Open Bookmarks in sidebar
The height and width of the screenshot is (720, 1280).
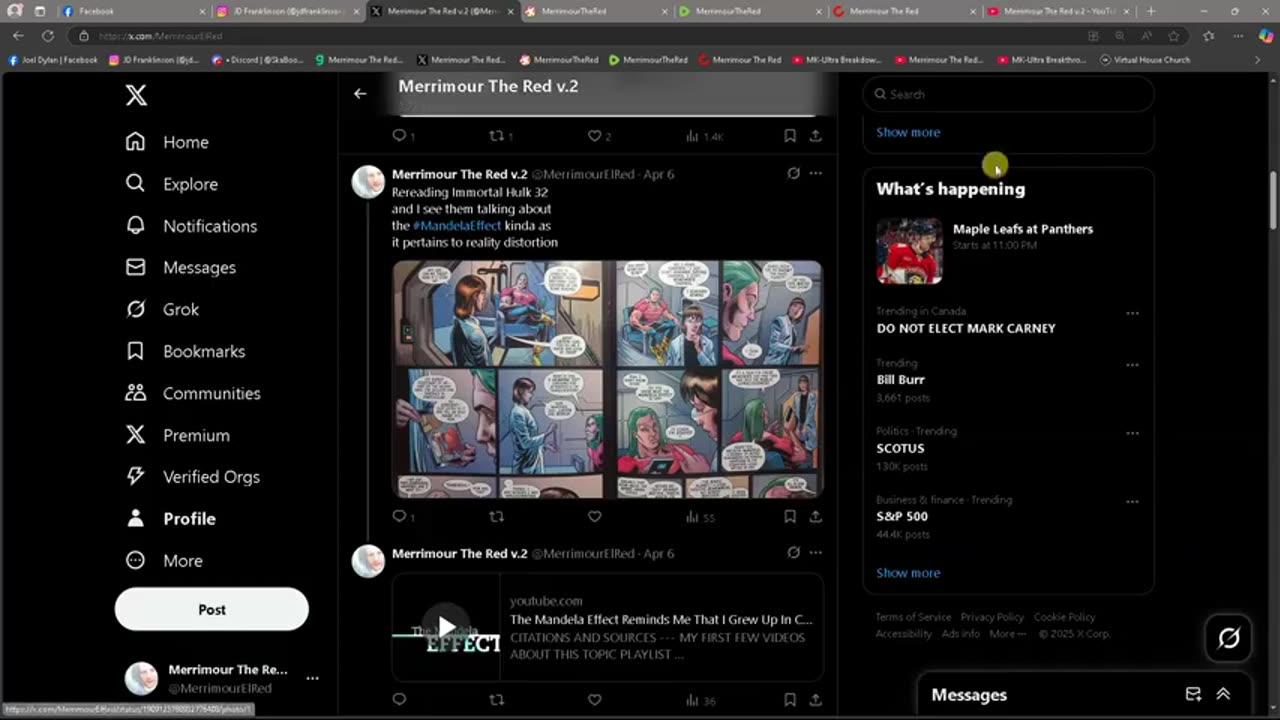[185, 351]
